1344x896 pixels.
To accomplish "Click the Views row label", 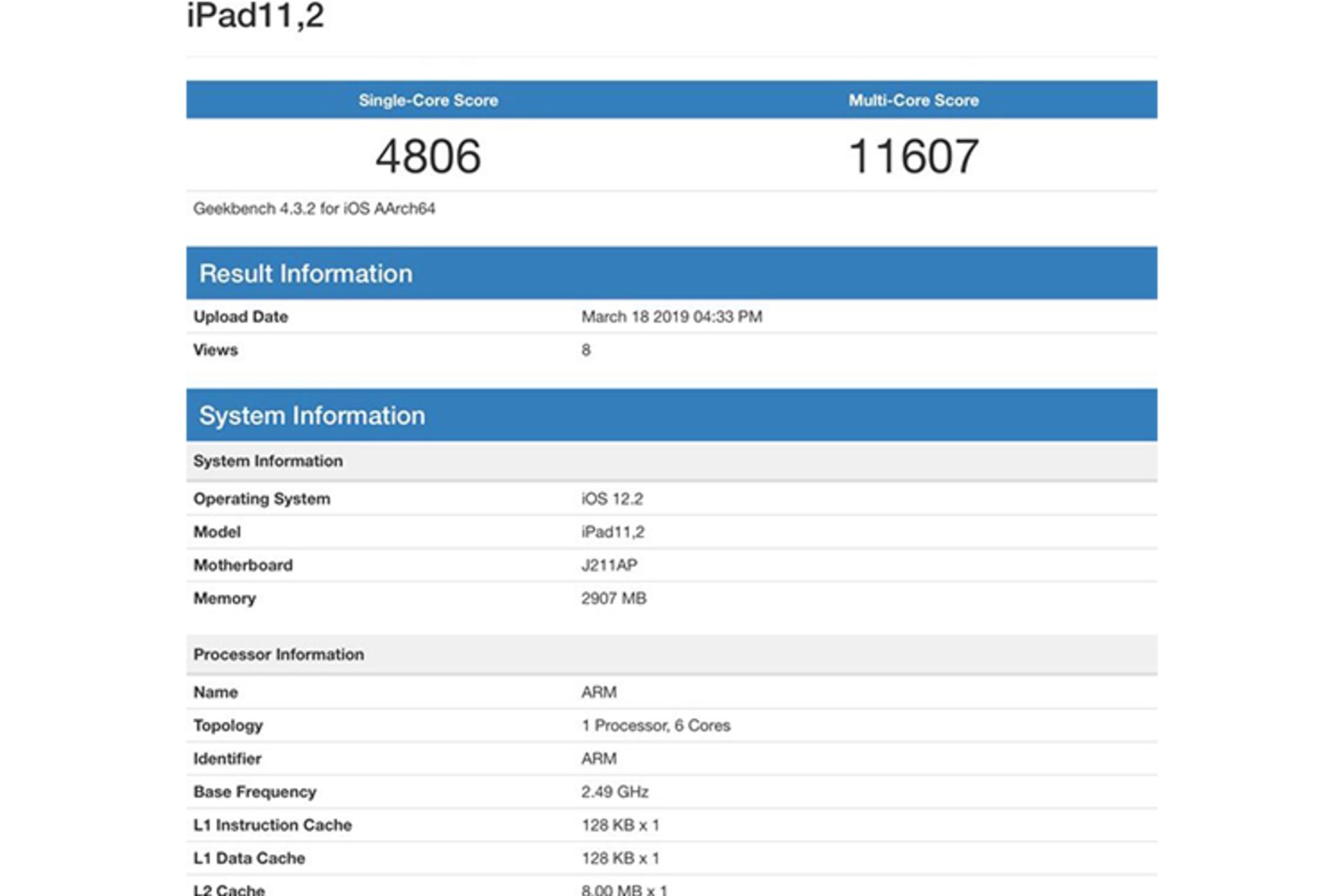I will tap(216, 350).
